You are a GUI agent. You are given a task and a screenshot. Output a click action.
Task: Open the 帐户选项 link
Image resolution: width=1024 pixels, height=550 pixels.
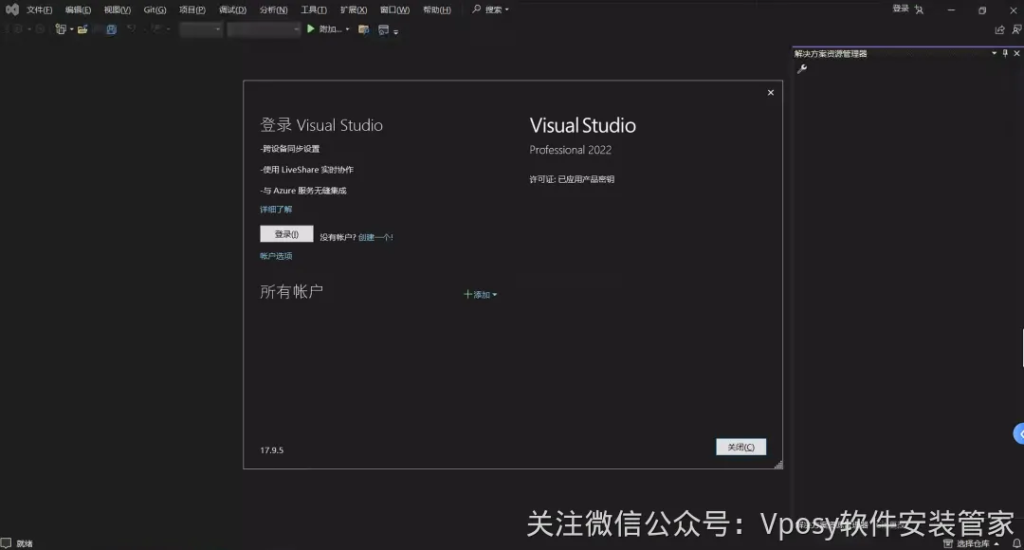[x=276, y=256]
